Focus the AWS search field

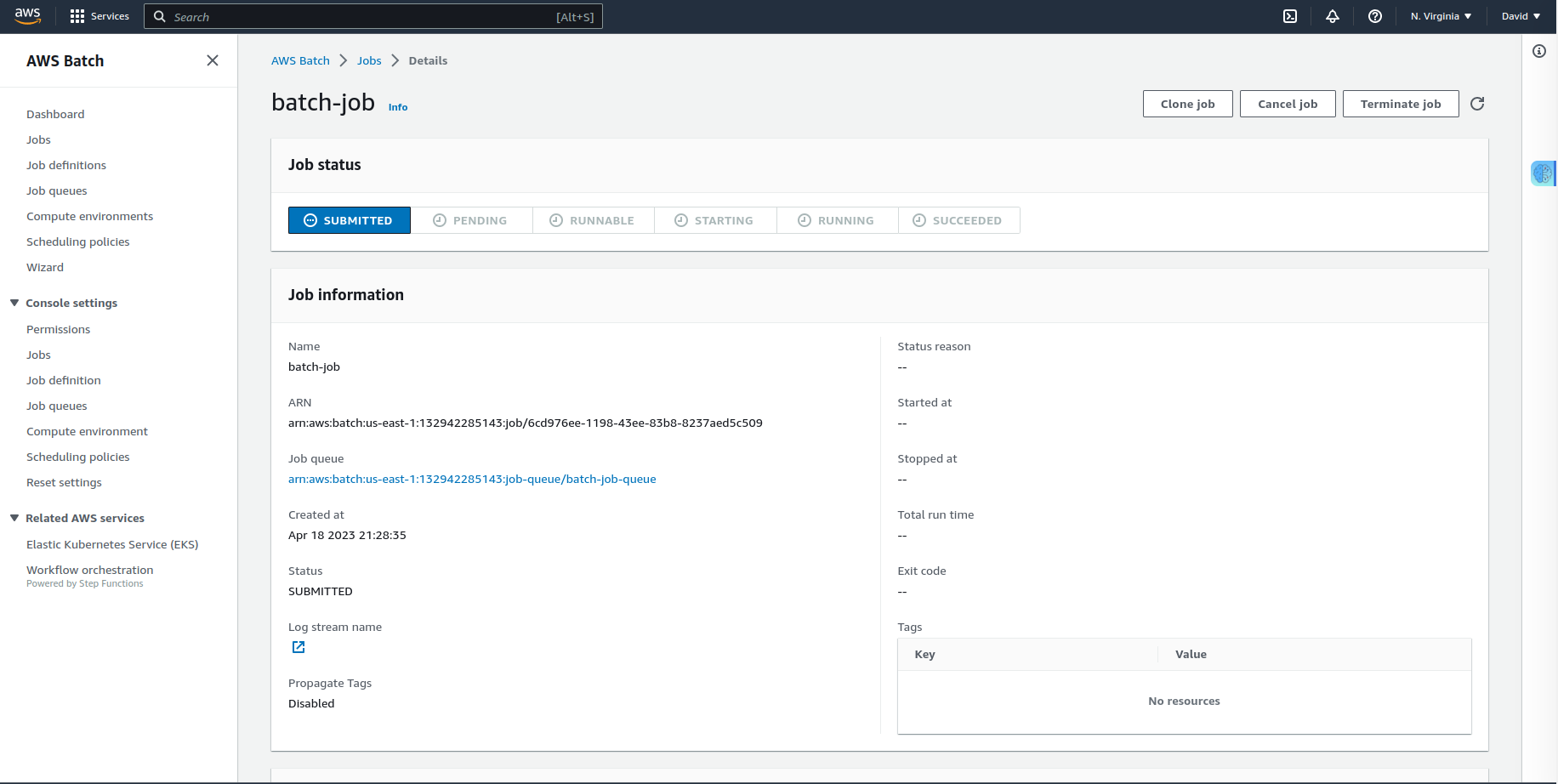pyautogui.click(x=373, y=16)
